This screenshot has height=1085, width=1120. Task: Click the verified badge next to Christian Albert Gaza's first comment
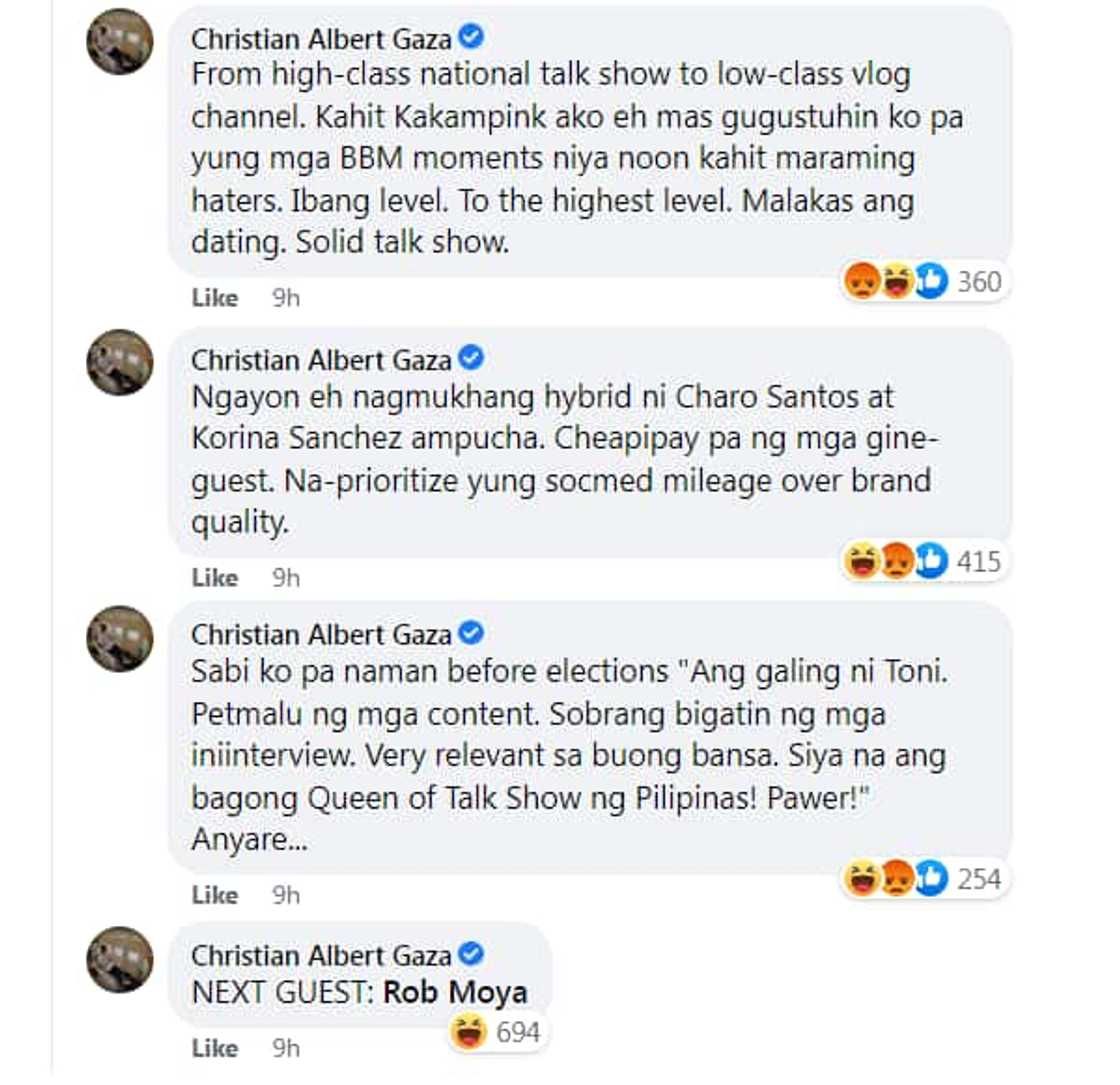(x=470, y=39)
